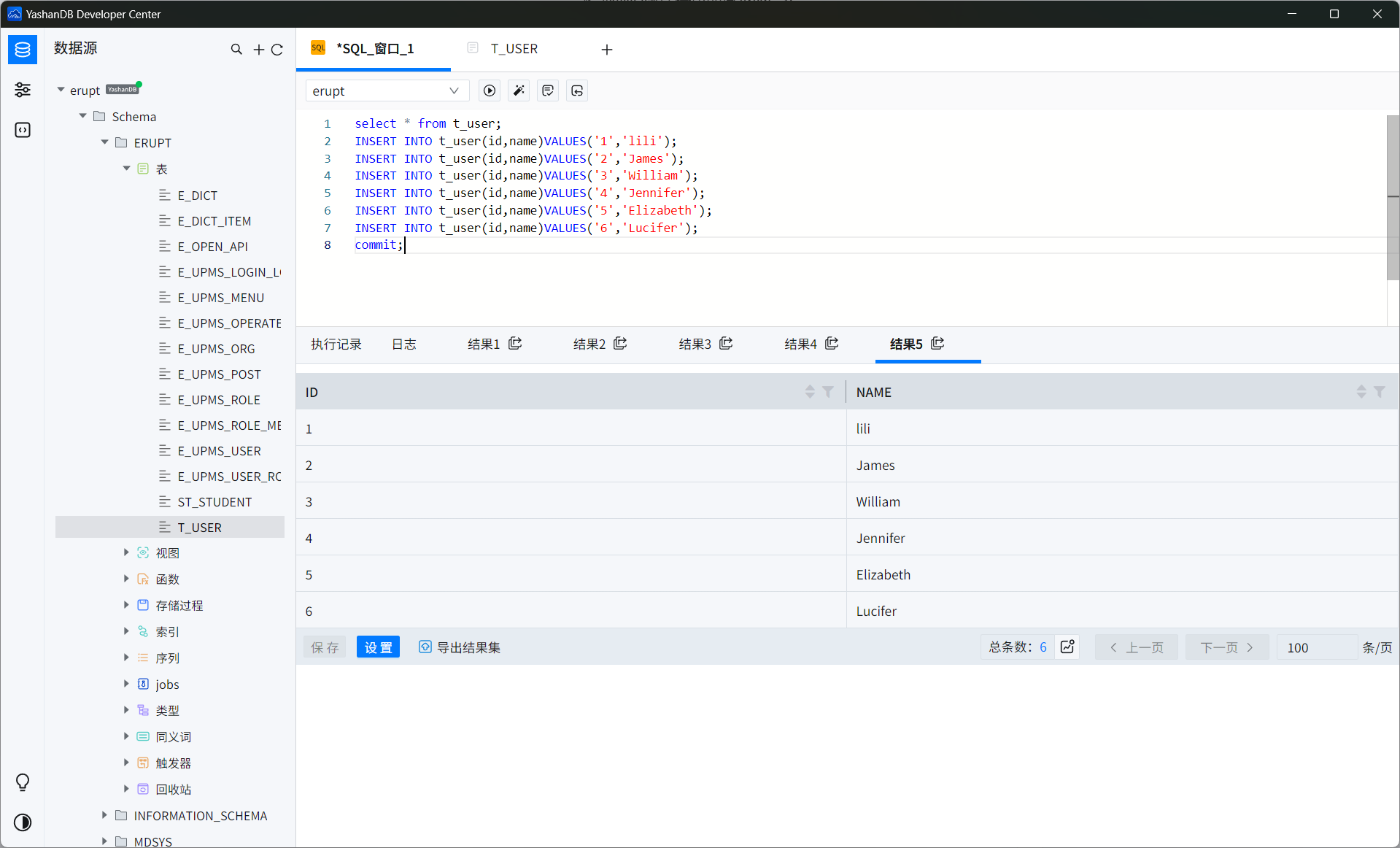Collapse the ERUPT schema node
Image resolution: width=1400 pixels, height=848 pixels.
point(104,142)
